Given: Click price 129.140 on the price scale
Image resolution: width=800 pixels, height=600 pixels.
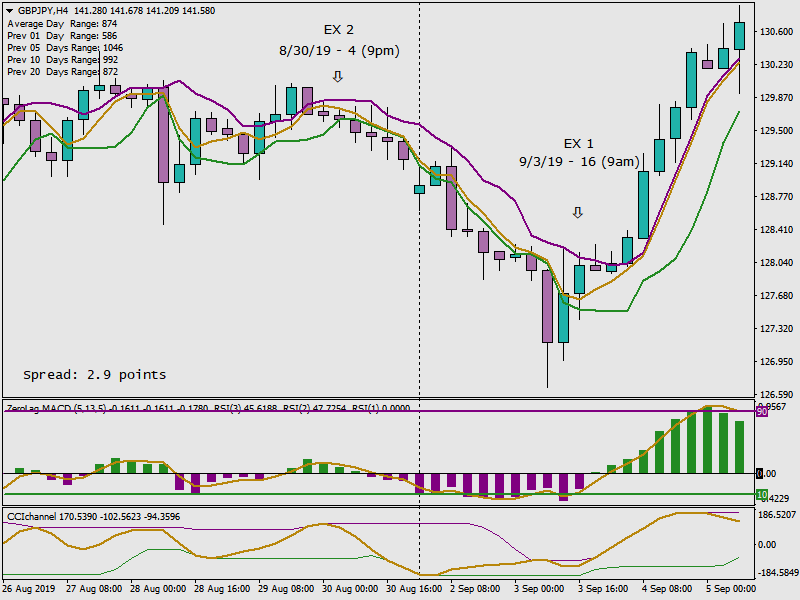Looking at the screenshot, I should (777, 164).
